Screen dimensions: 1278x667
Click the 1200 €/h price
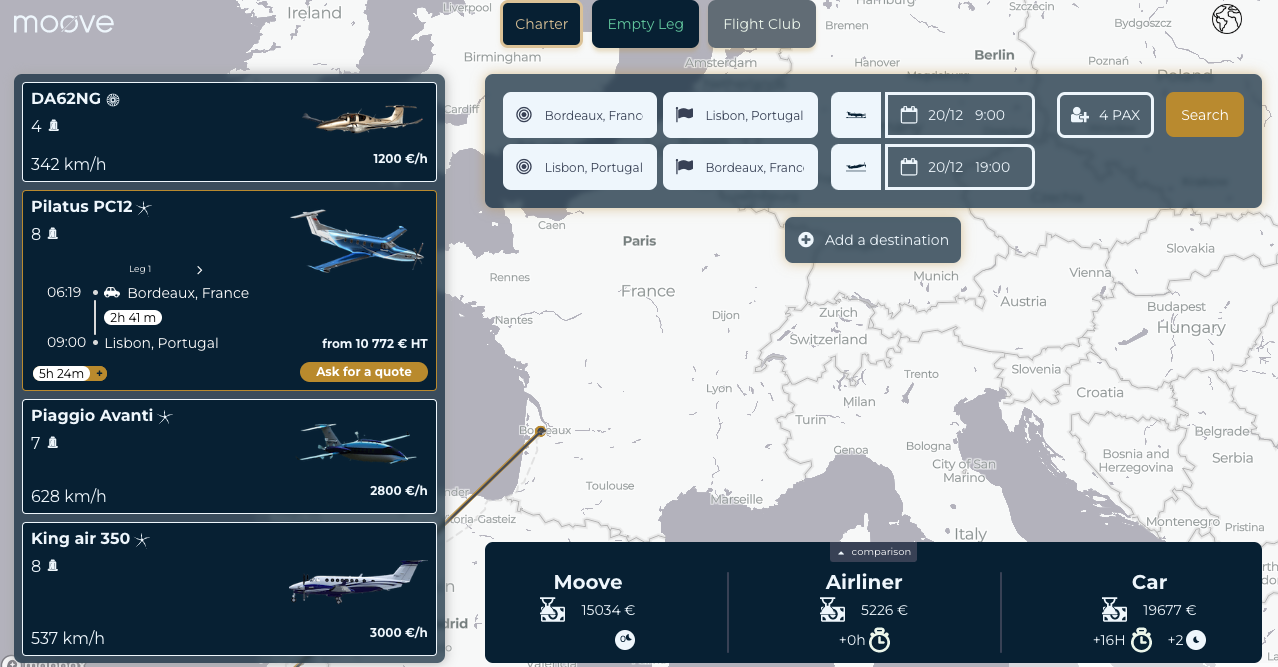coord(400,158)
